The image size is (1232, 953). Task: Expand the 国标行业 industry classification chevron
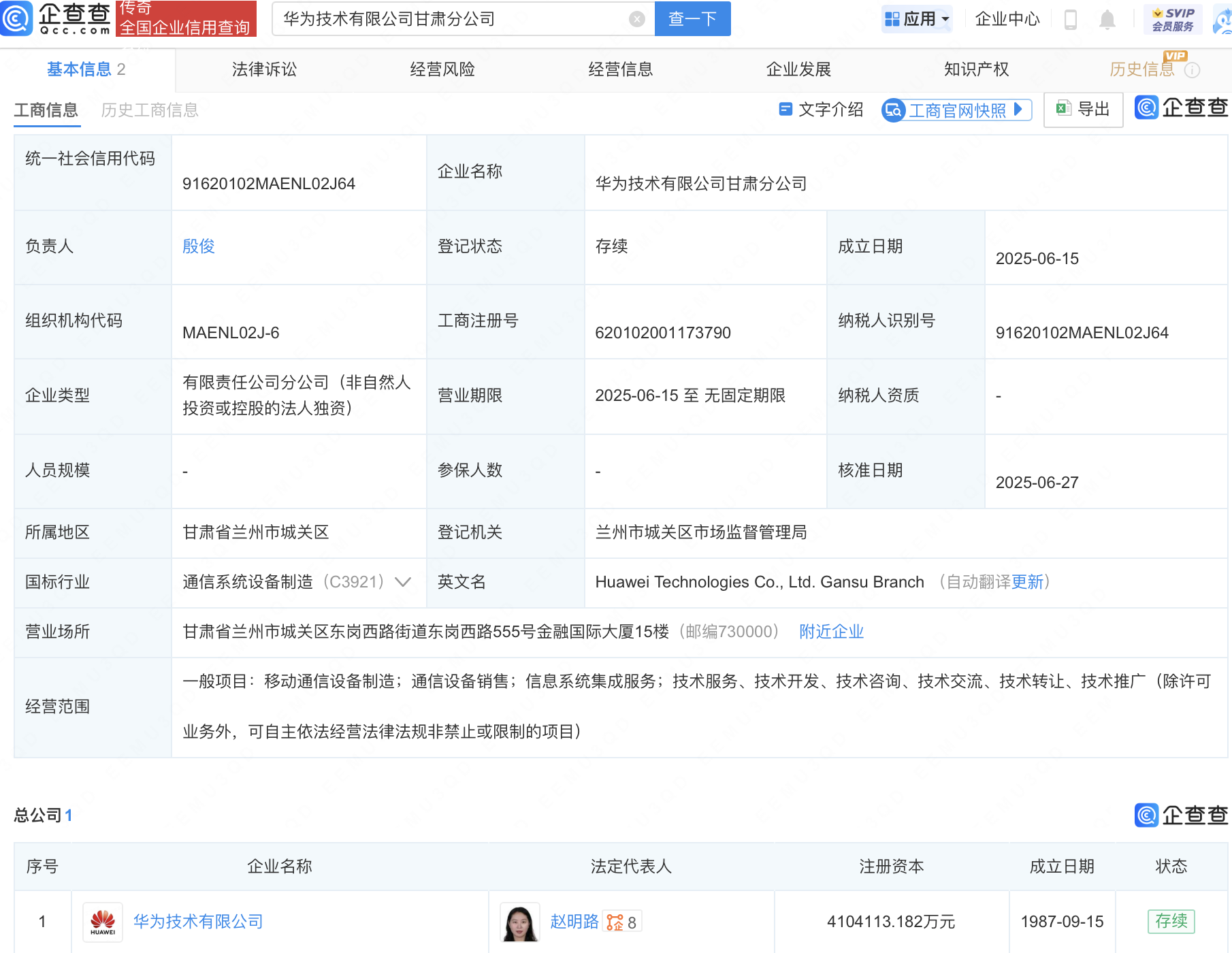click(x=403, y=582)
